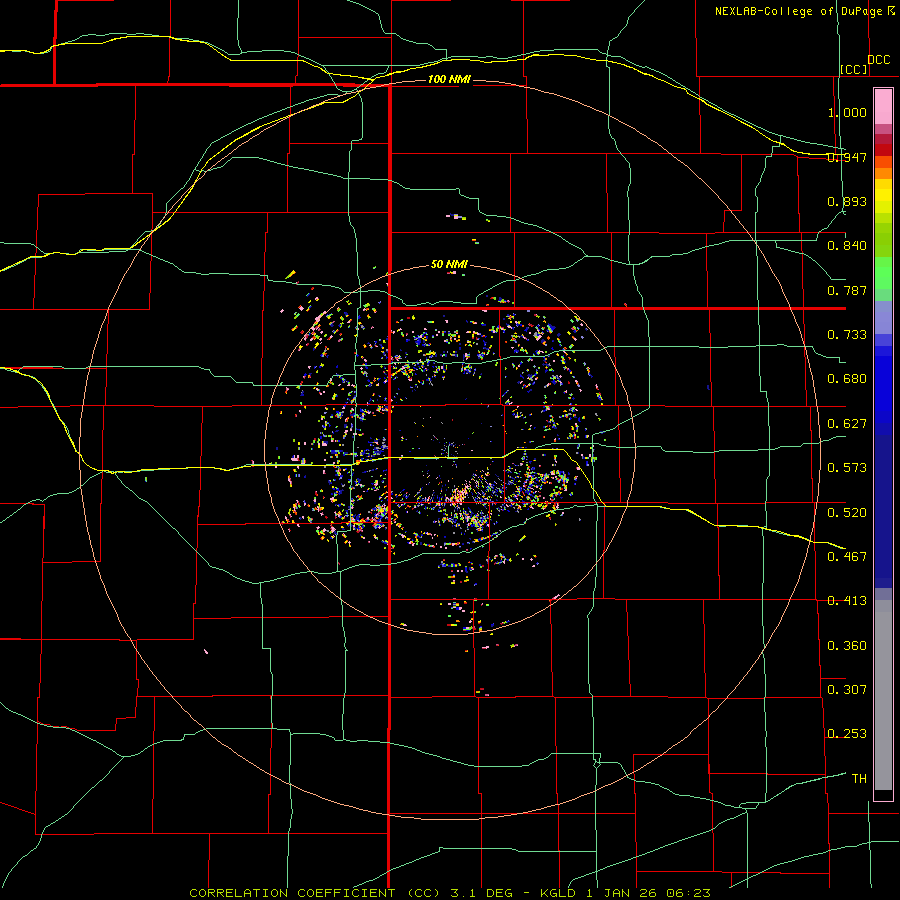
Task: Select the 0.627 scale value
Action: 847,424
